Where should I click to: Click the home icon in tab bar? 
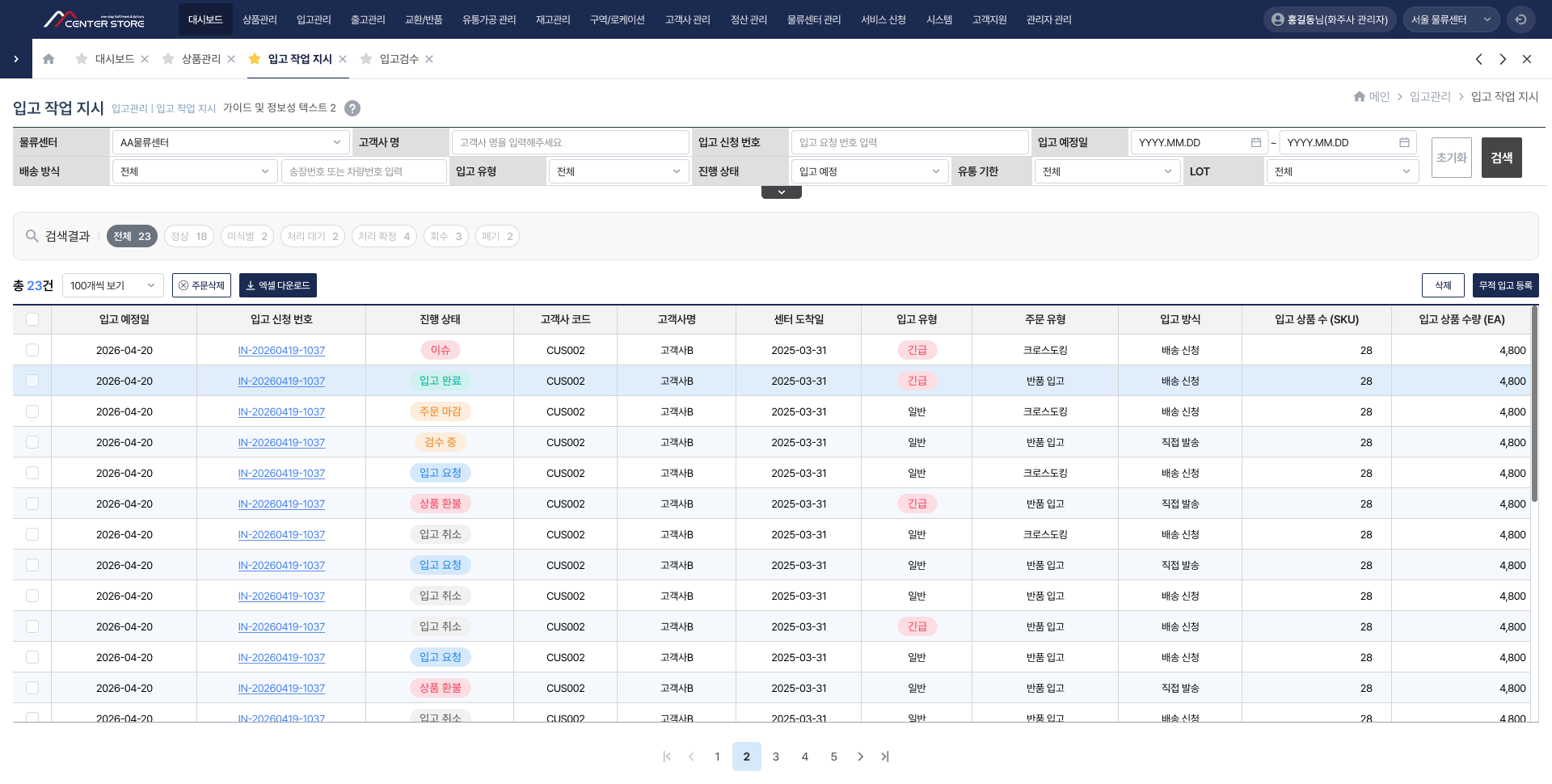[48, 59]
